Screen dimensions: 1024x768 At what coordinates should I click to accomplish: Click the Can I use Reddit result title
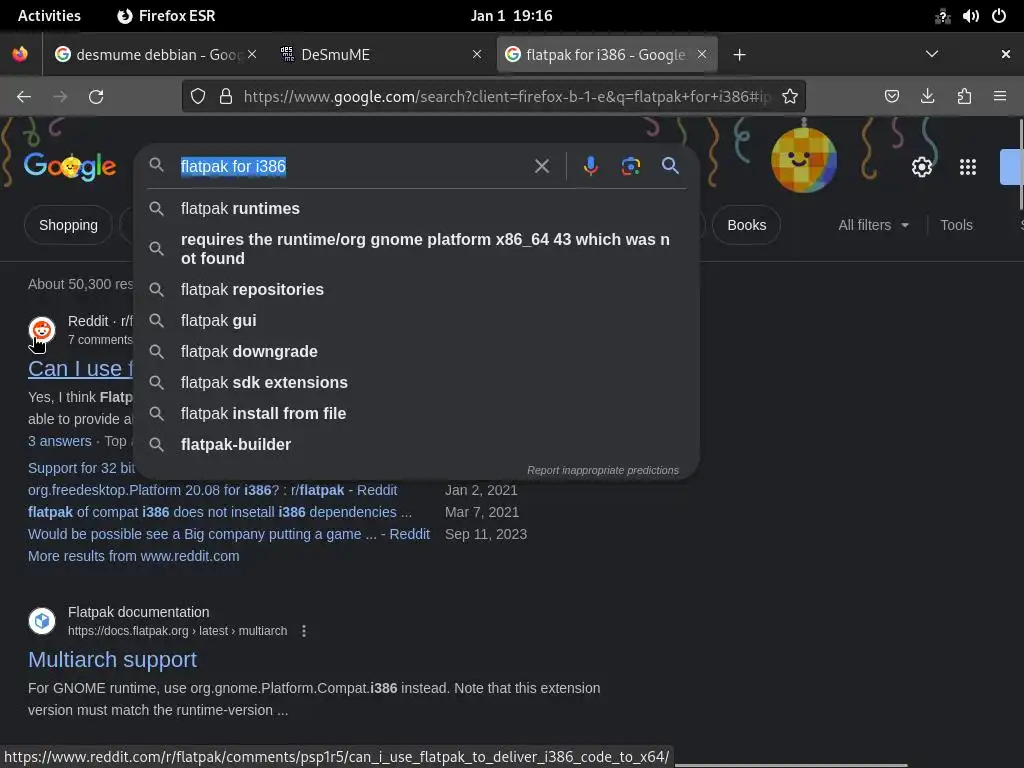tap(80, 368)
